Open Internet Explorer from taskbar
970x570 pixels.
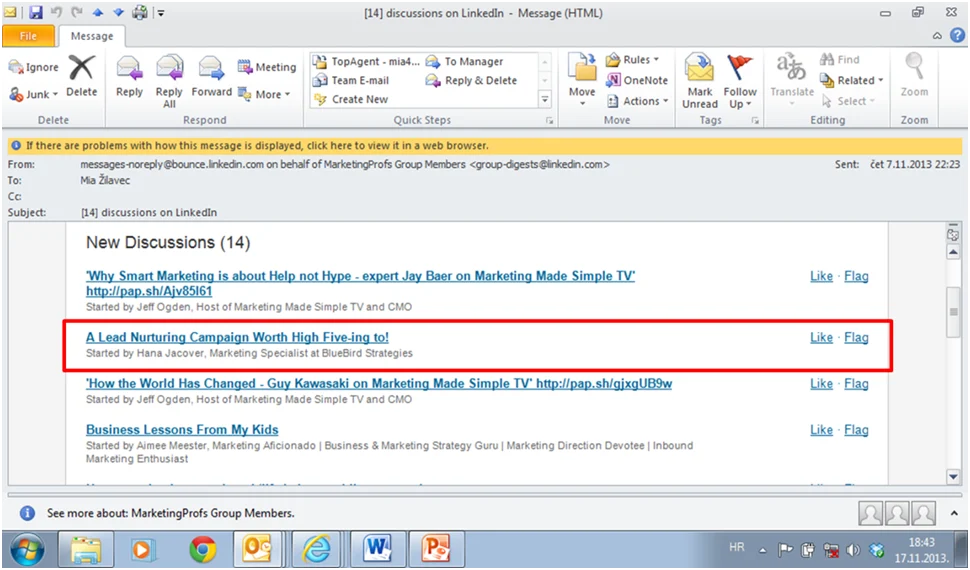[x=317, y=550]
